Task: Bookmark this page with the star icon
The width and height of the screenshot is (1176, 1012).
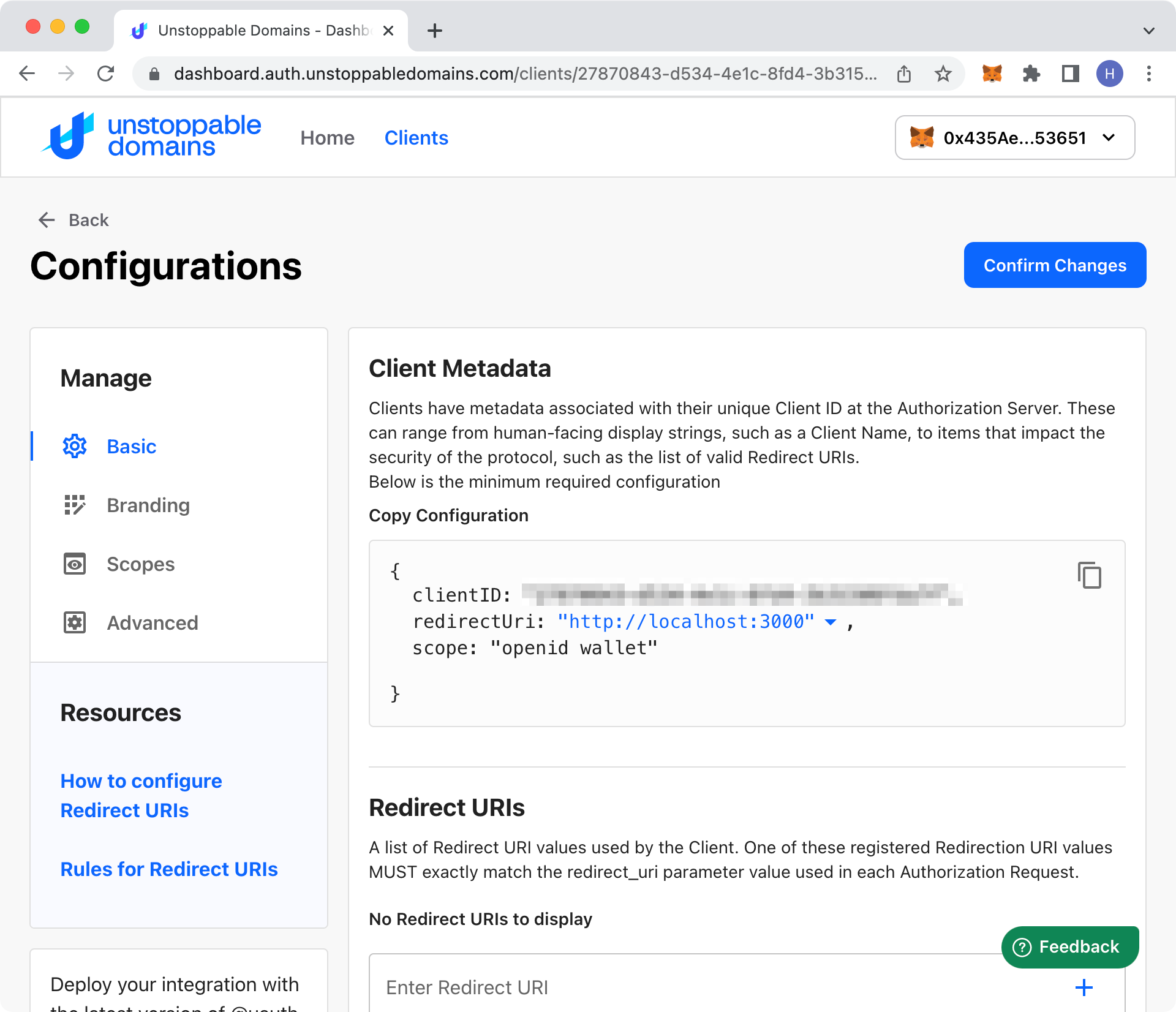Action: (943, 74)
